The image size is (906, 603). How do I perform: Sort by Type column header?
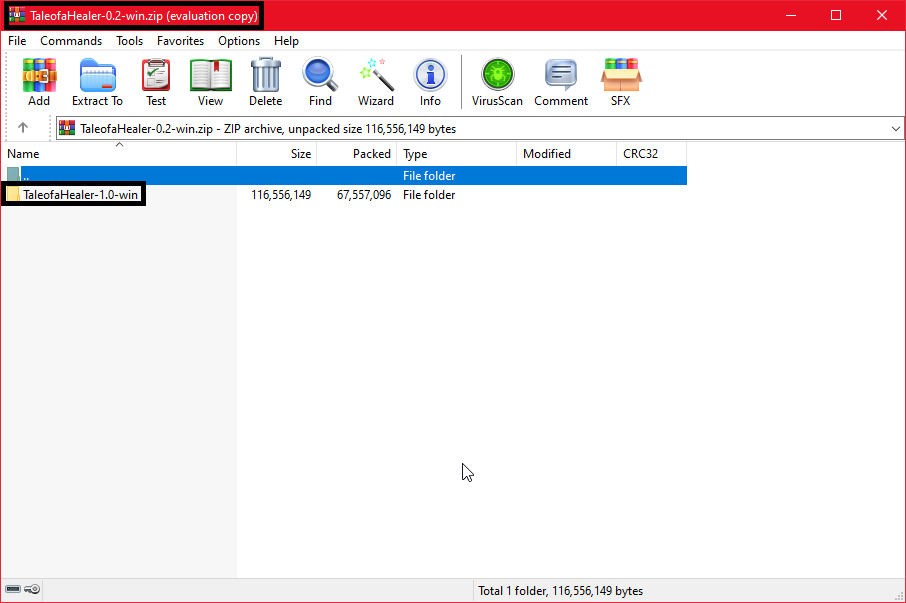456,154
